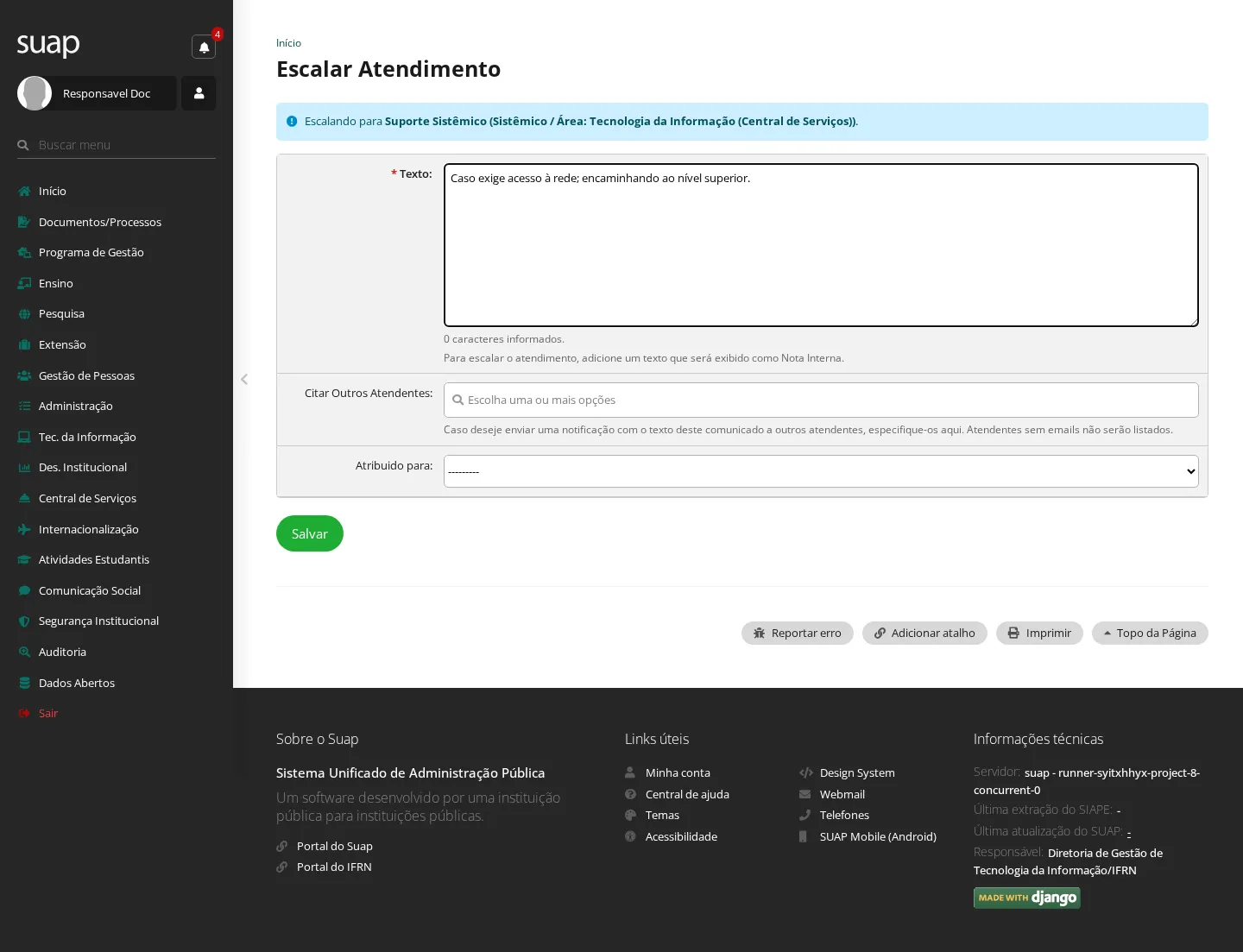Click the Comunicação Social speech bubble icon

(x=24, y=590)
